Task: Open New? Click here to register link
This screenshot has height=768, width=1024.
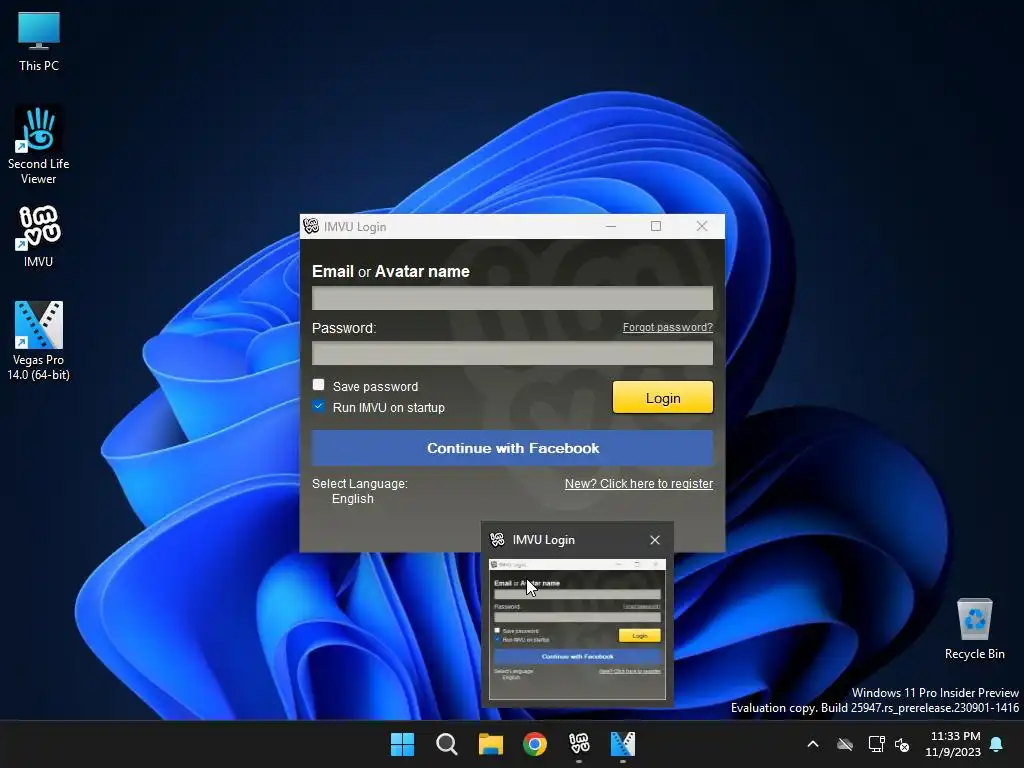Action: [639, 484]
